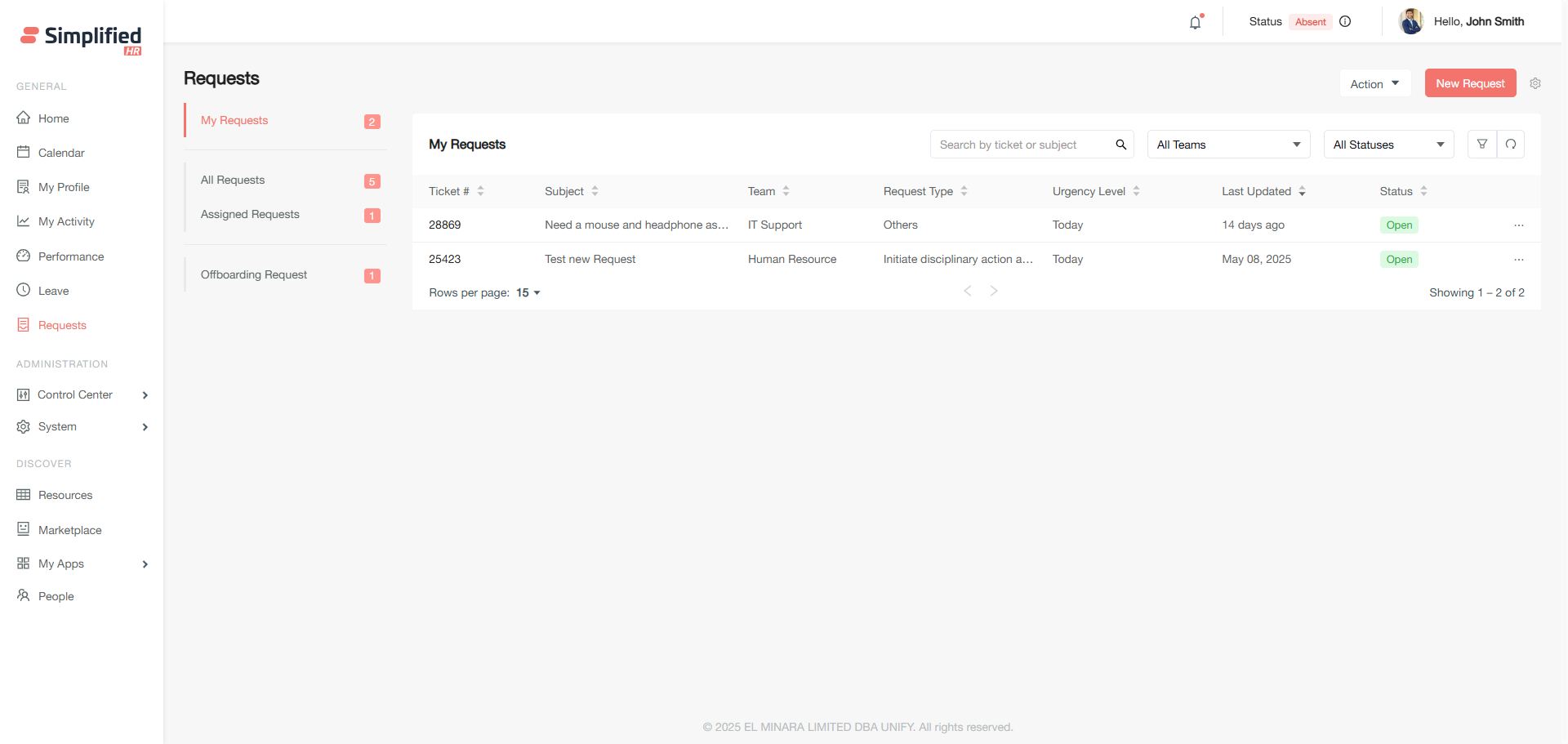
Task: Focus the ticket or subject search field
Action: tap(1021, 145)
